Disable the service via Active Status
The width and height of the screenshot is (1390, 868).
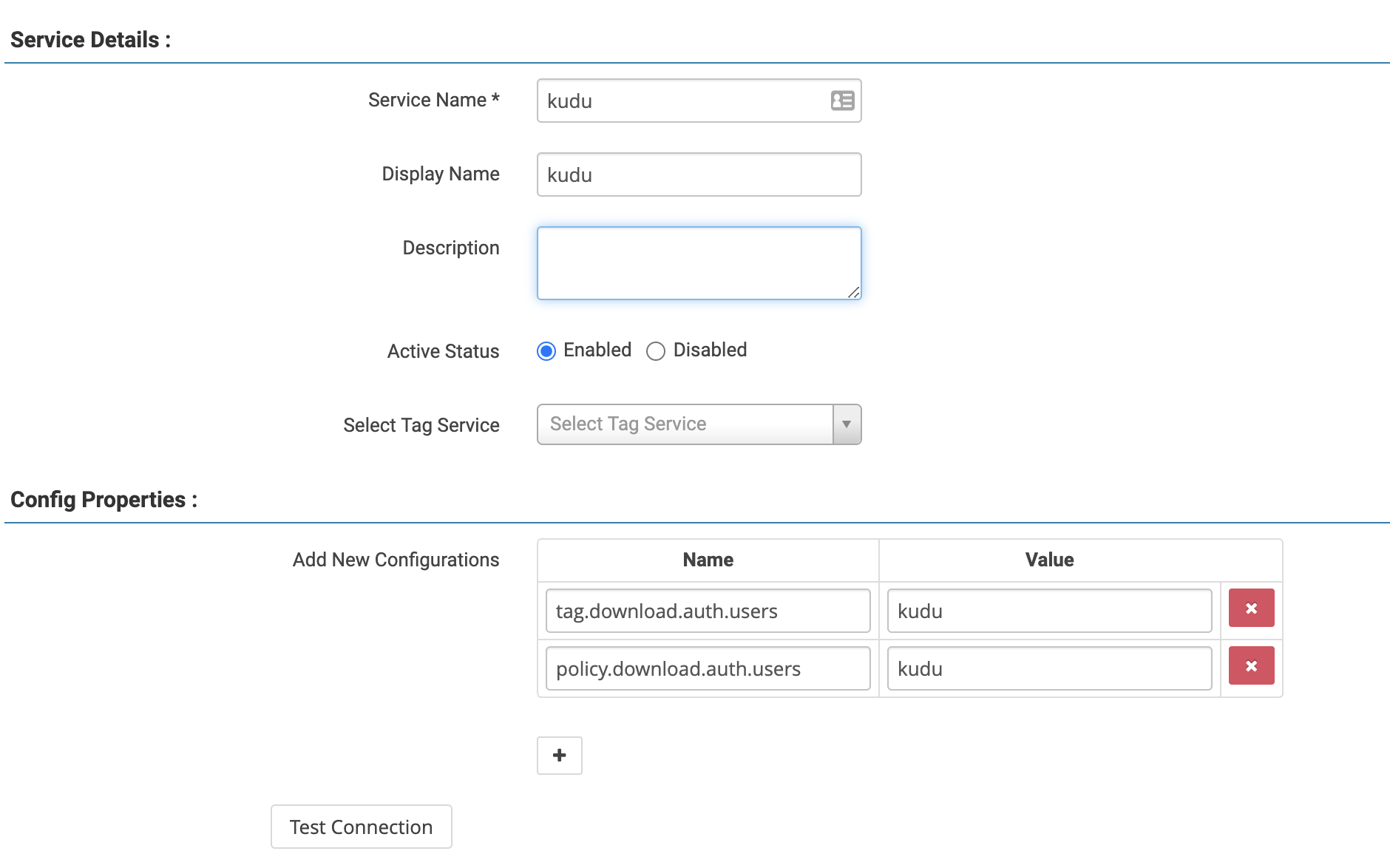(655, 350)
